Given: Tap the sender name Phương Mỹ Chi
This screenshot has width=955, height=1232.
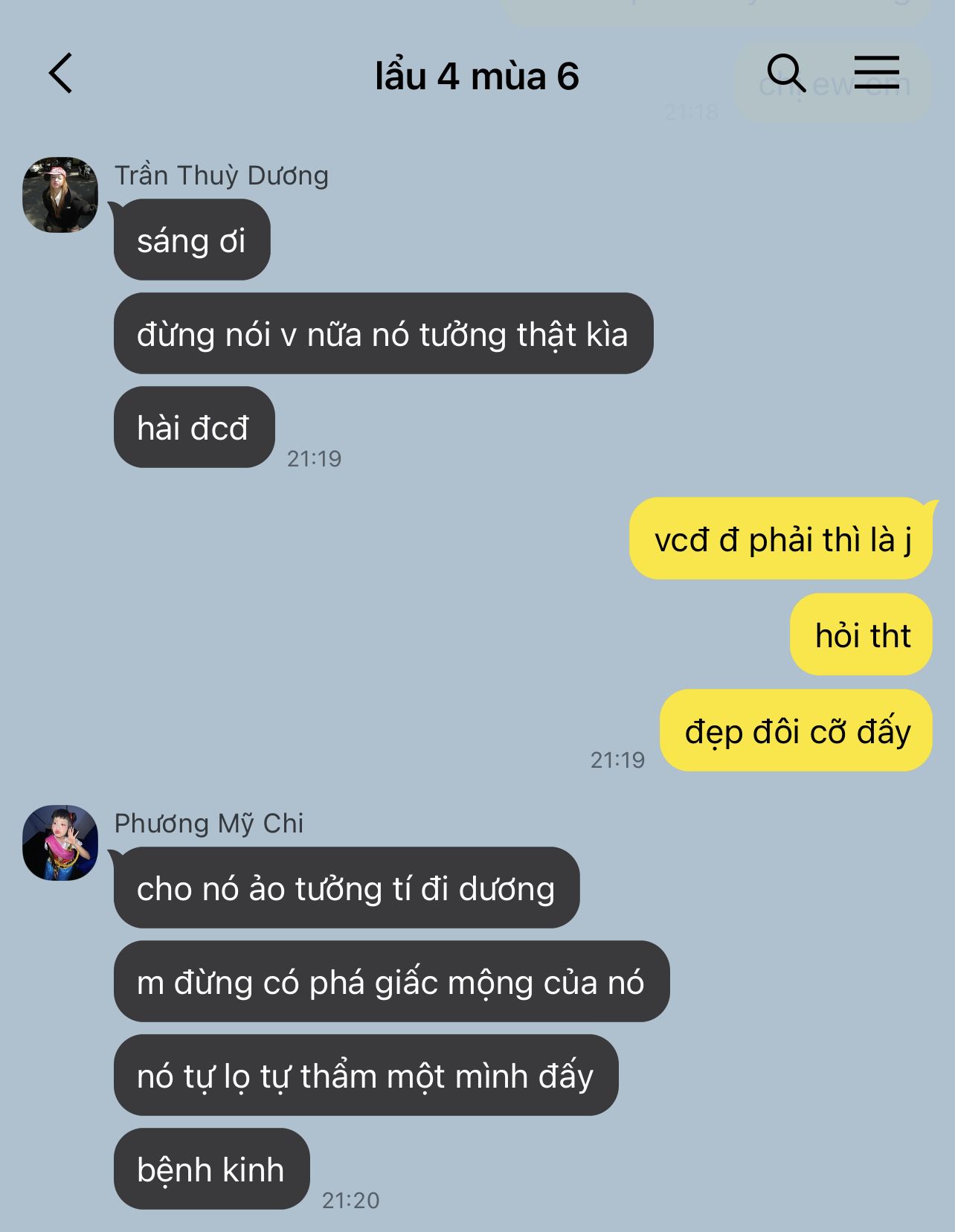Looking at the screenshot, I should pyautogui.click(x=209, y=824).
